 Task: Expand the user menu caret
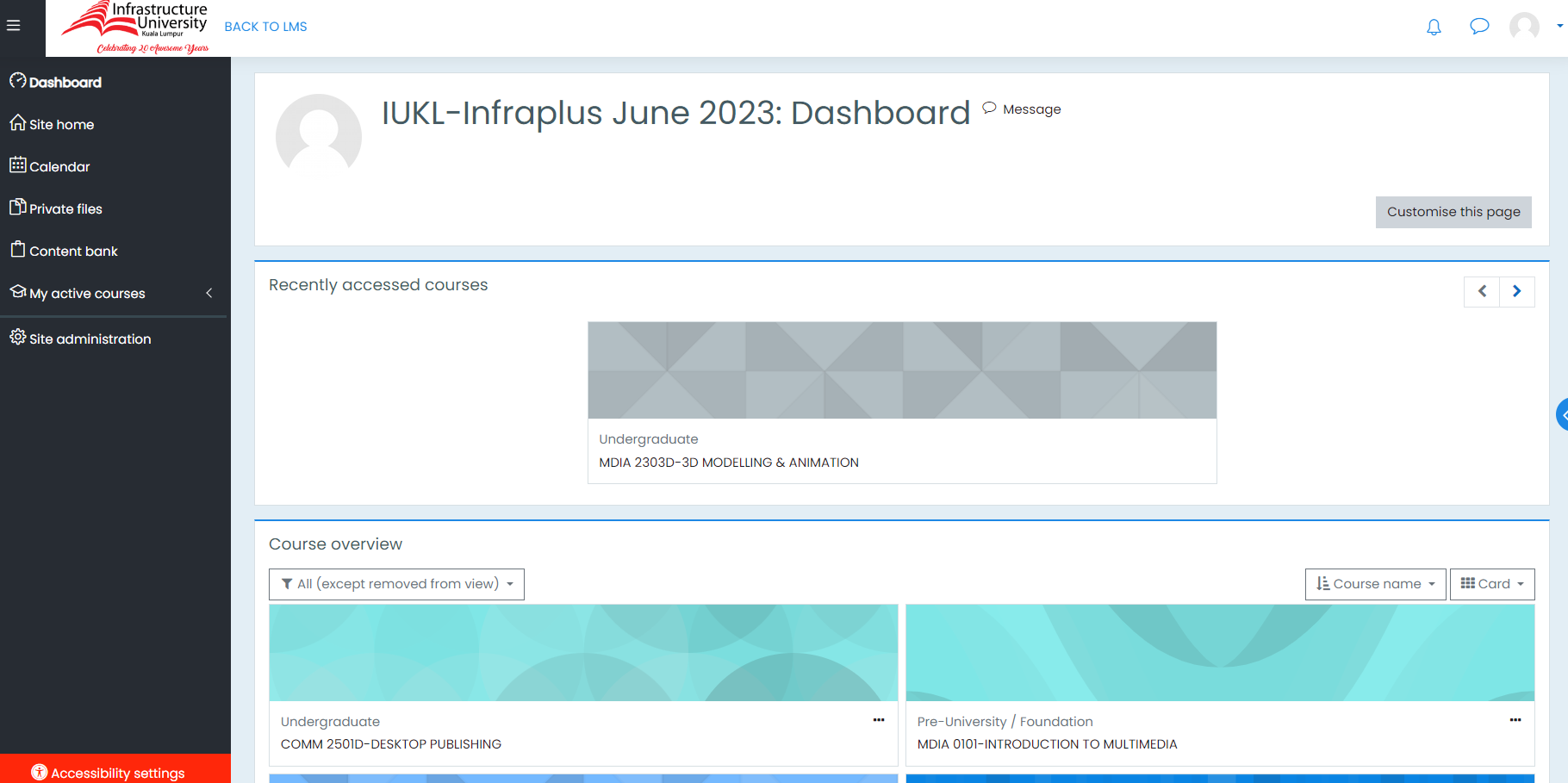[1559, 27]
